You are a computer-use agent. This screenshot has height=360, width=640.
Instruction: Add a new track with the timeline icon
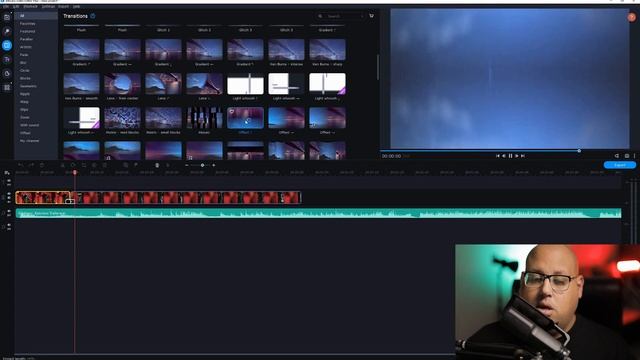7,173
